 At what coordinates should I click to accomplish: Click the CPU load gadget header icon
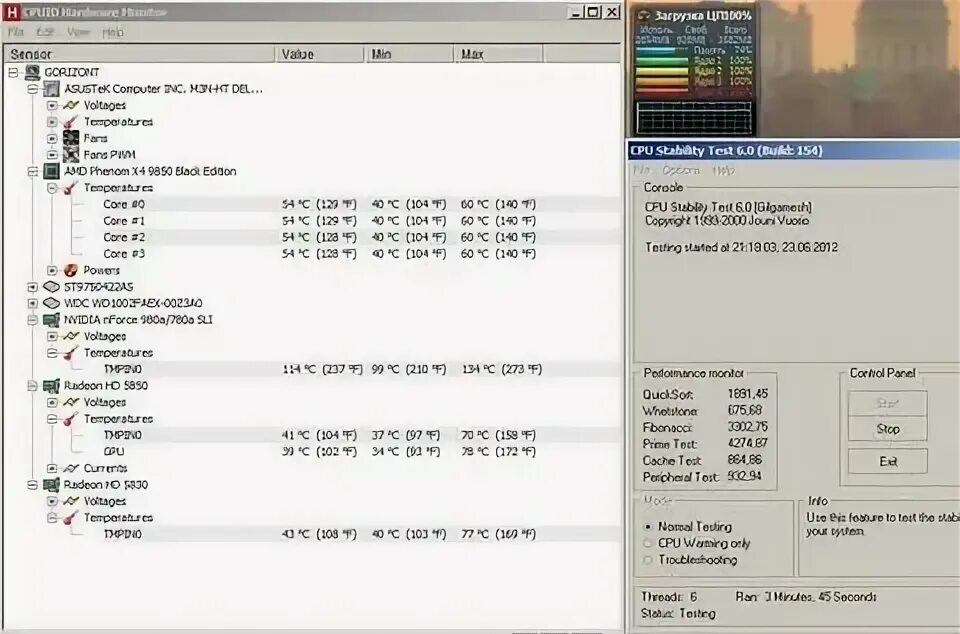[x=643, y=15]
